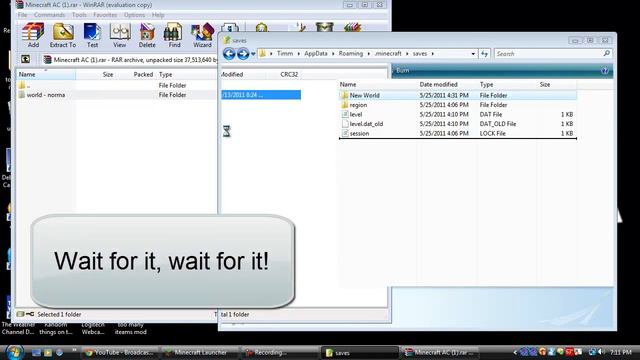Go up one level in WinRAR archive
This screenshot has width=640, height=360.
(x=25, y=60)
